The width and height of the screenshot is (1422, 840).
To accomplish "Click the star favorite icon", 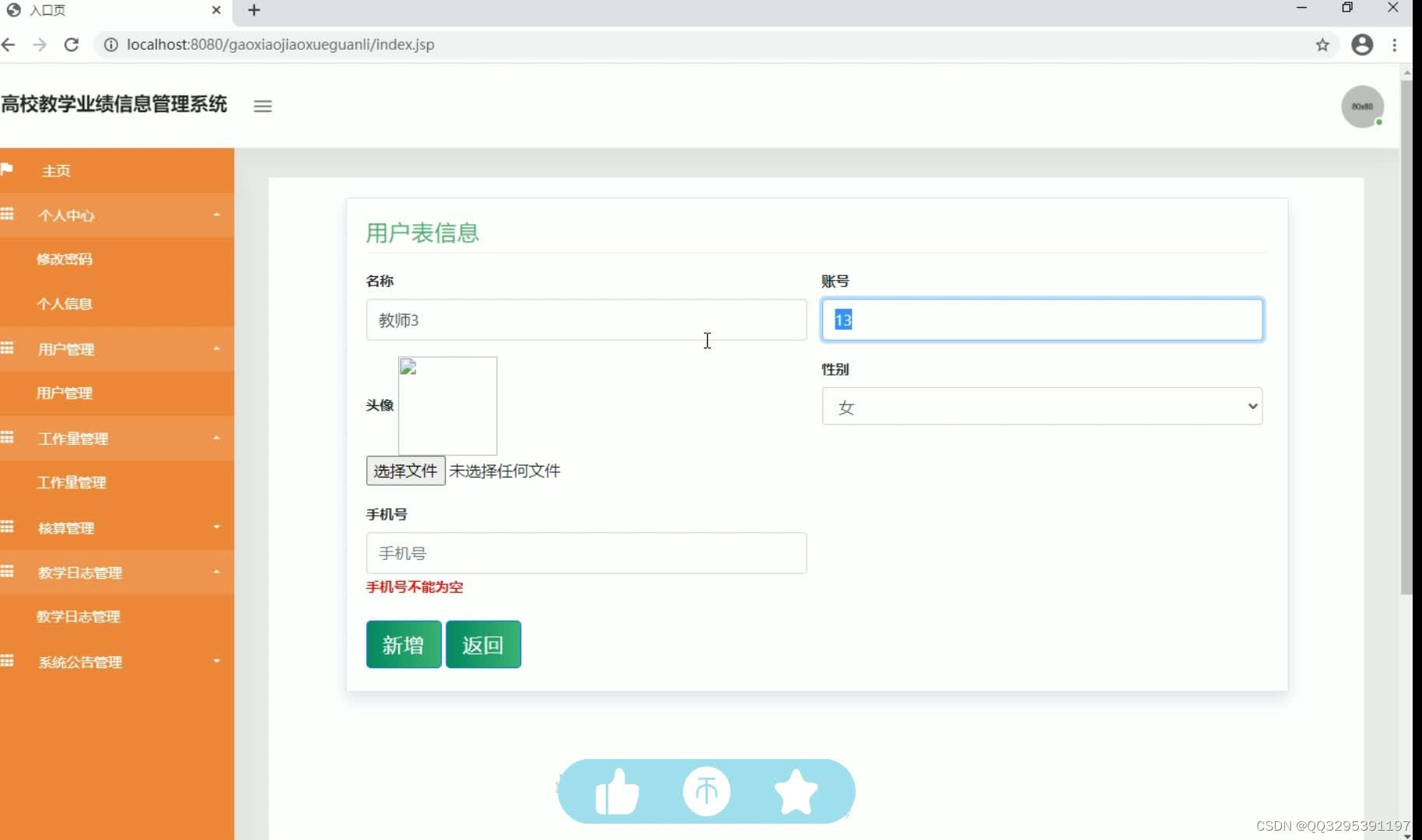I will coord(796,792).
